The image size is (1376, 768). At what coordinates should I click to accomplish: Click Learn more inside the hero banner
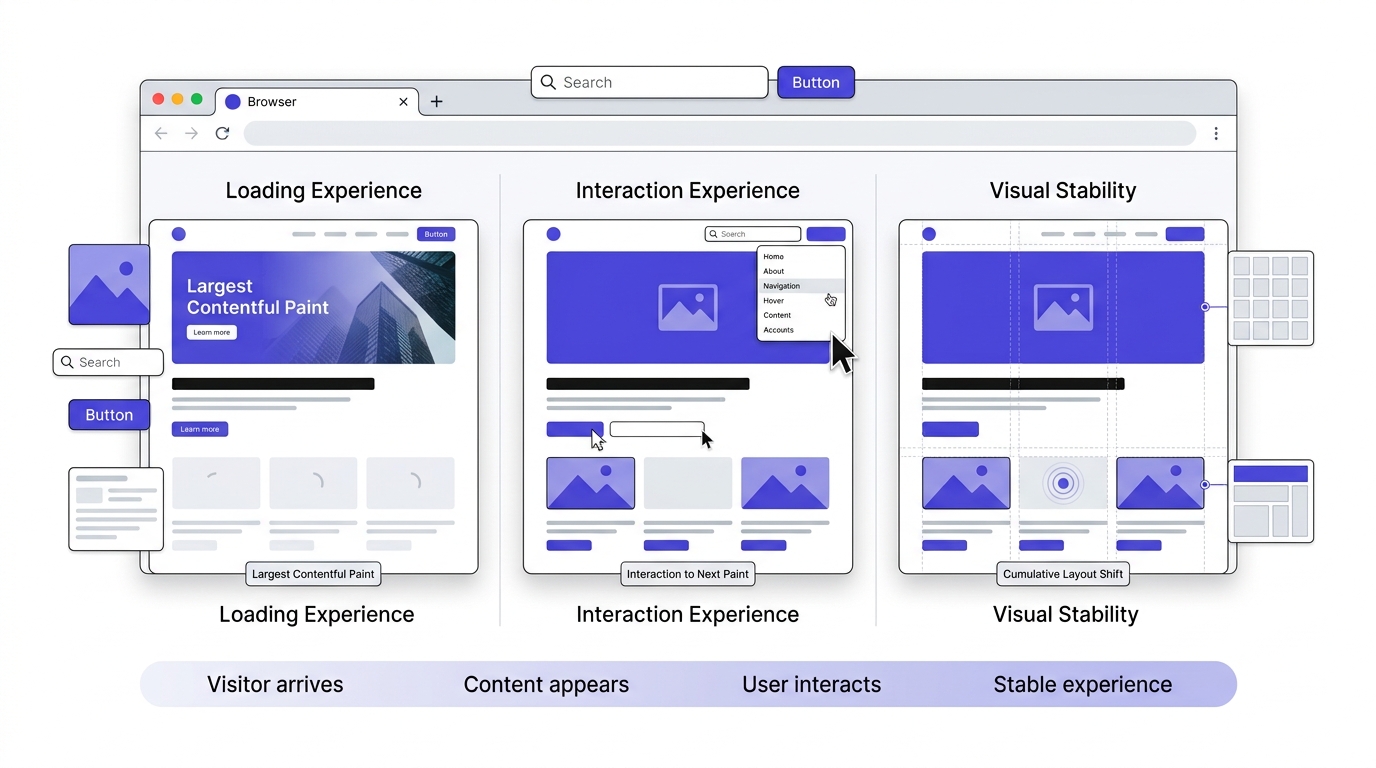point(212,332)
